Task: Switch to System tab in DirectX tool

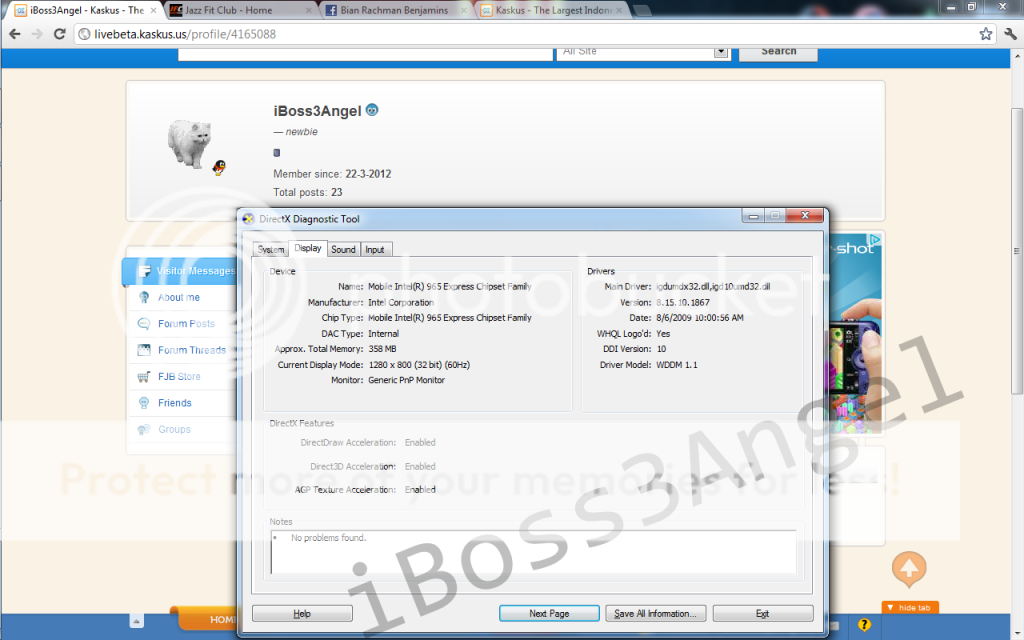Action: point(270,249)
